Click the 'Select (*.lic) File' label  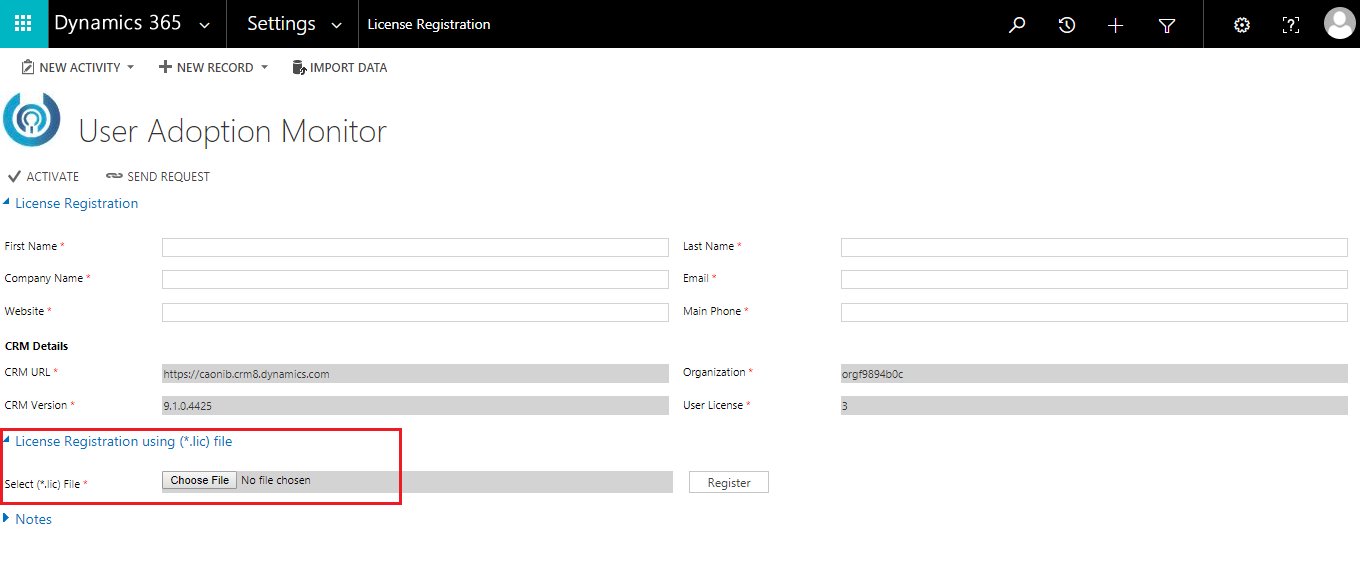[42, 484]
